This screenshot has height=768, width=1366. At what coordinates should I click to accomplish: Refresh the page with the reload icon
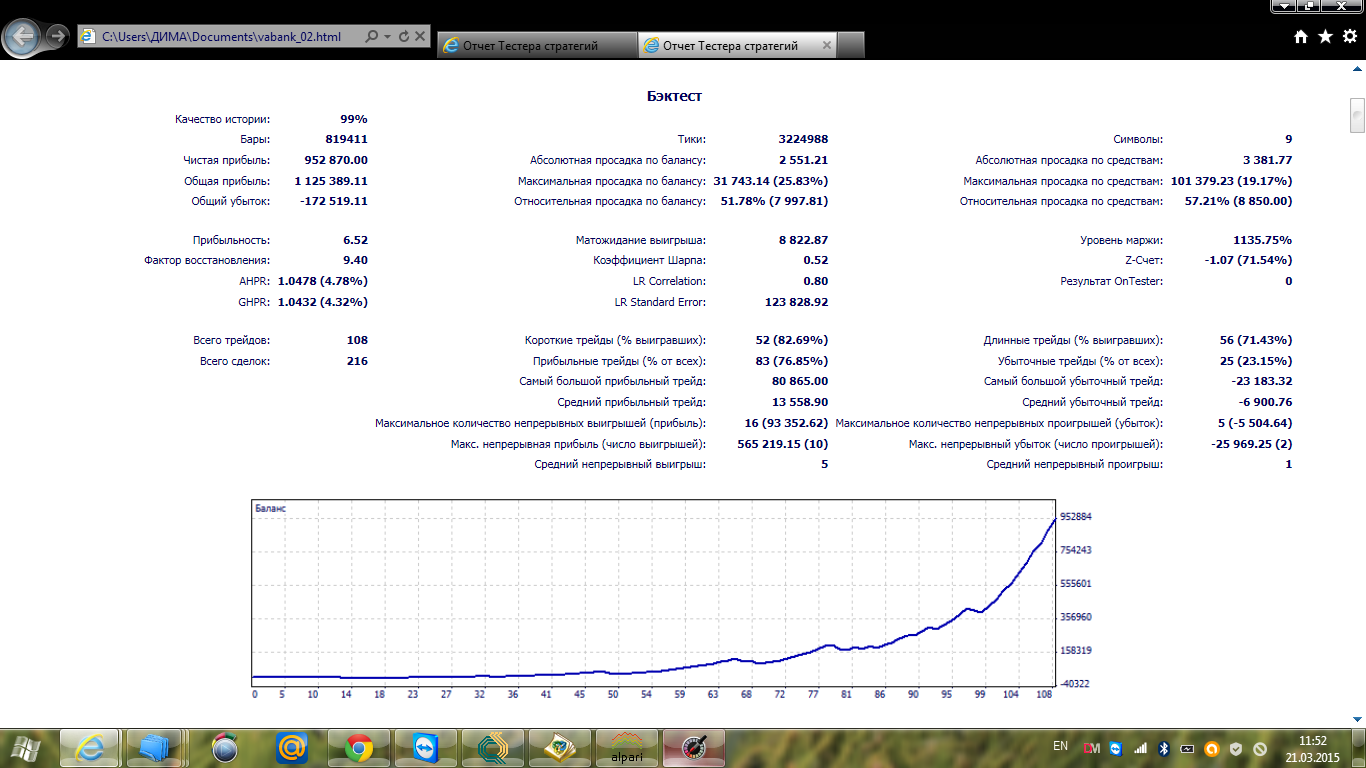coord(403,36)
